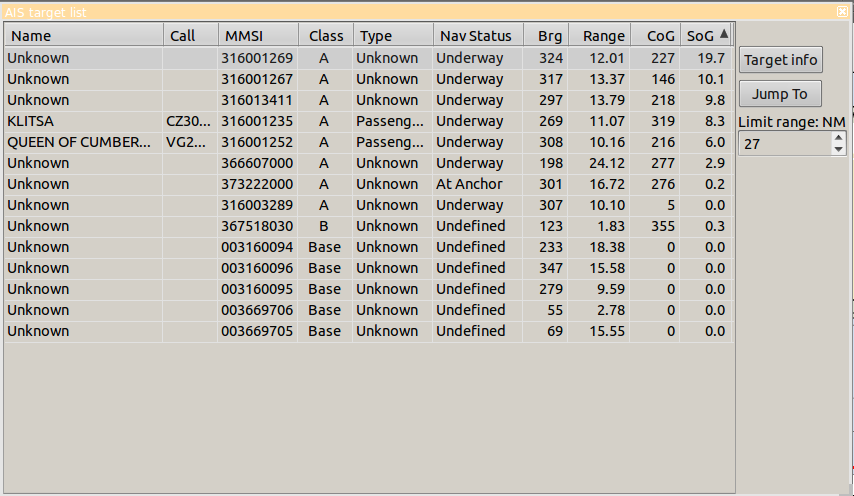Sort by Range column header

pos(599,36)
